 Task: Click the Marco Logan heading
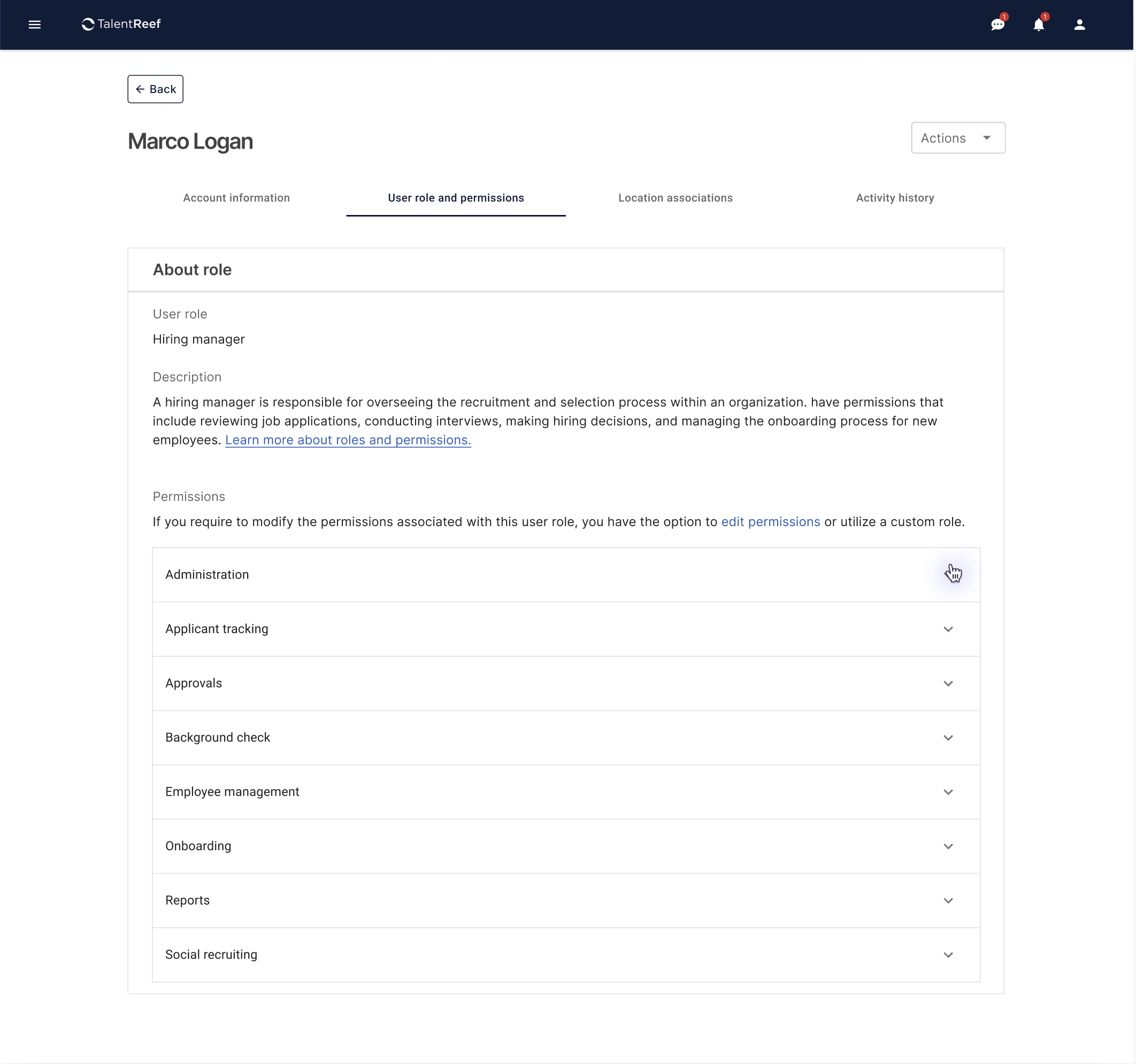[x=190, y=141]
